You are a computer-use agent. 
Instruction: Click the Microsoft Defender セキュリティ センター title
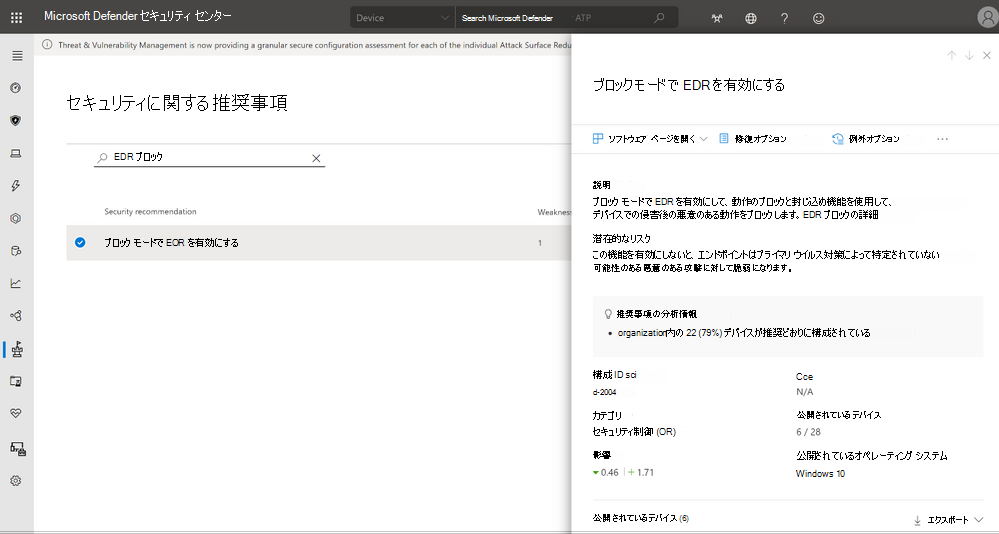coord(138,17)
